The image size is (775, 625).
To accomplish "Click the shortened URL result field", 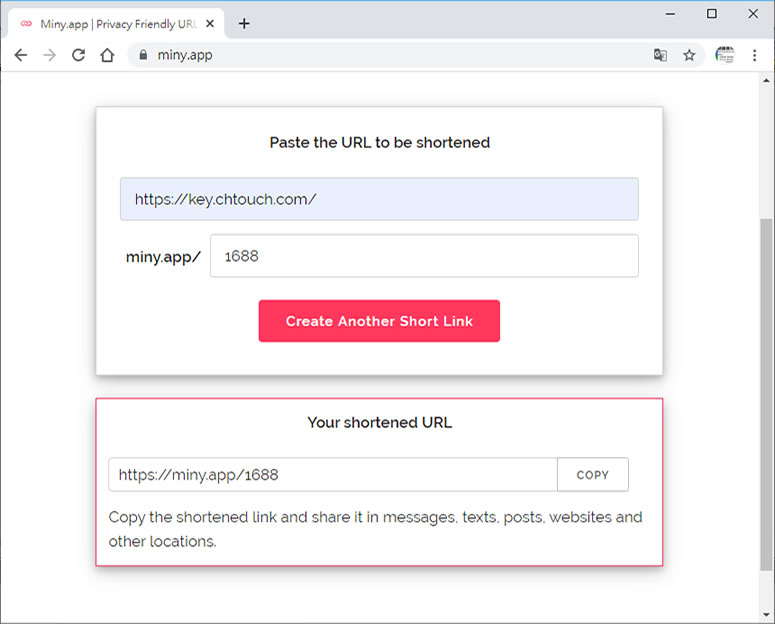I will (x=332, y=475).
